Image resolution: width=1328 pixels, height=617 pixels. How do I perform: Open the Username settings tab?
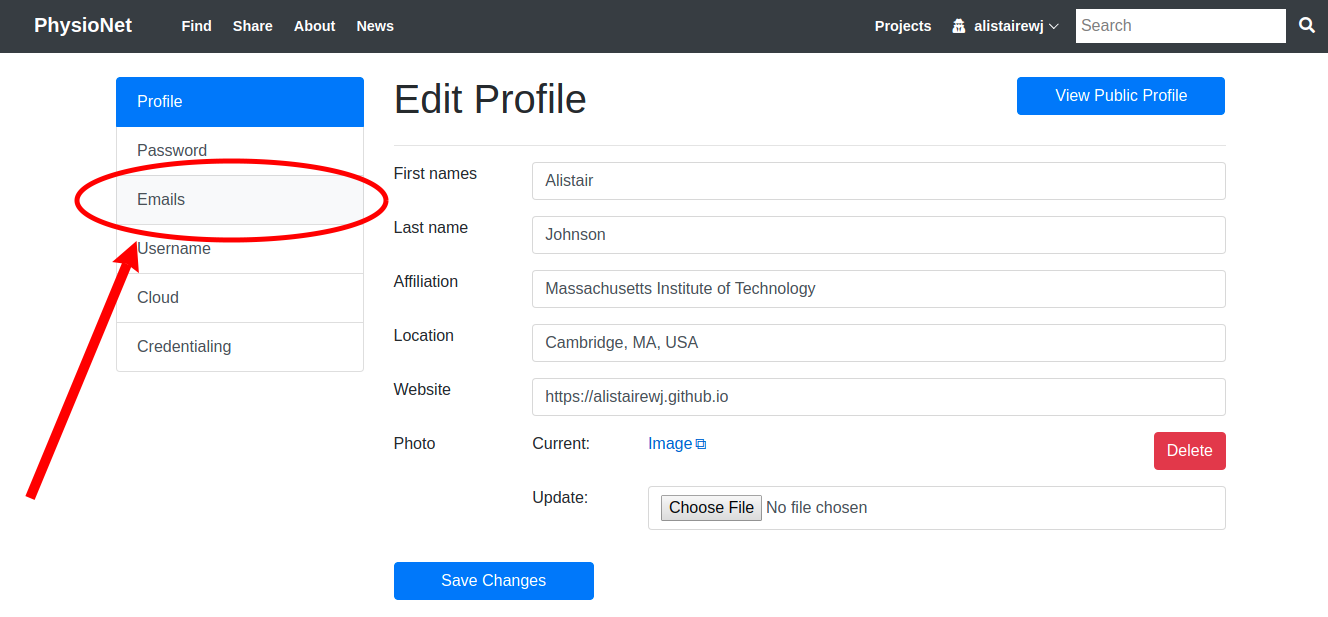pos(240,249)
